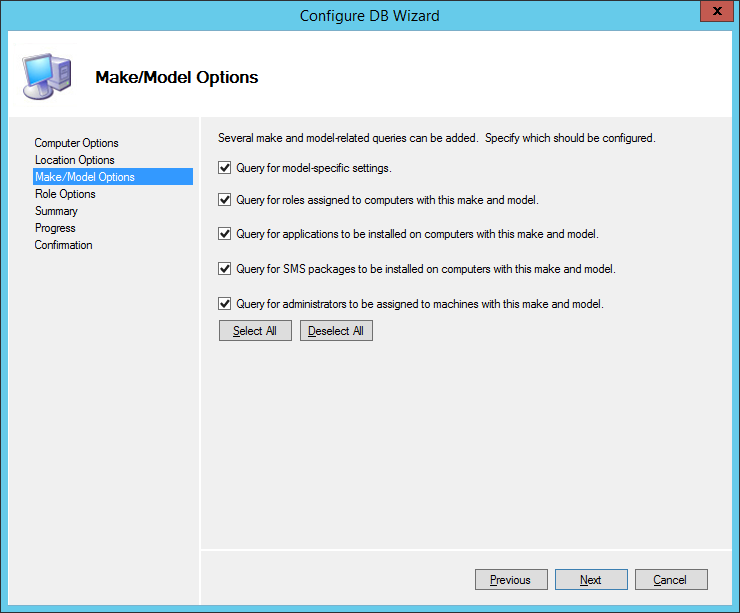
Task: Open Computer Options step in sidebar
Action: [76, 143]
